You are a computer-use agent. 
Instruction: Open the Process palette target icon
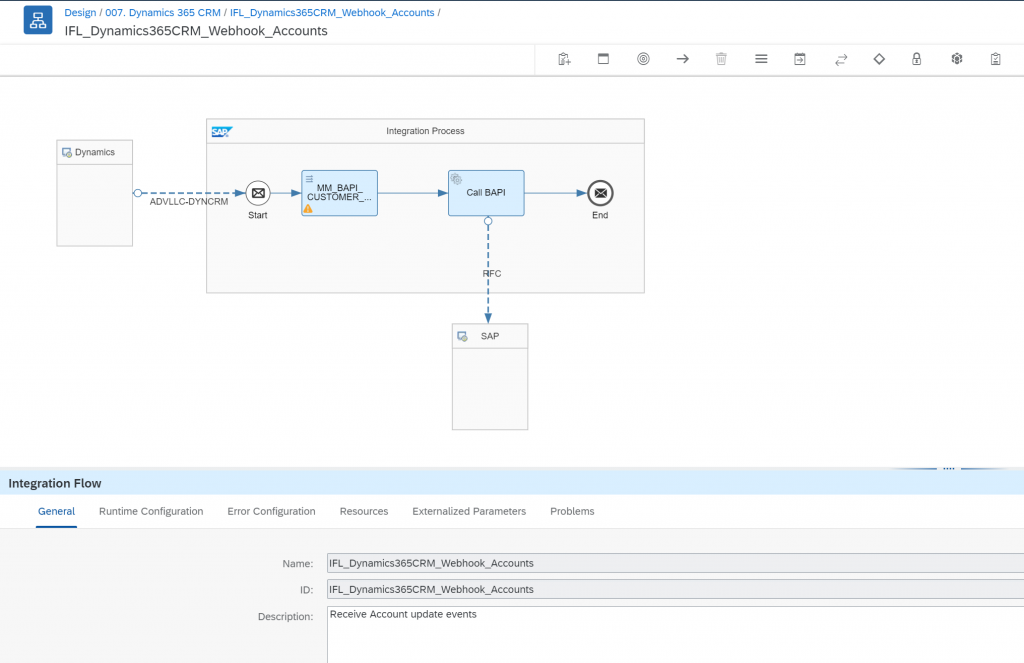click(643, 59)
